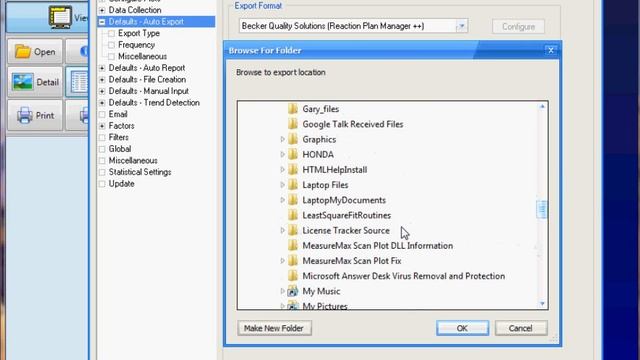Click the list view icon beside Detail
640x360 pixels.
(x=78, y=82)
